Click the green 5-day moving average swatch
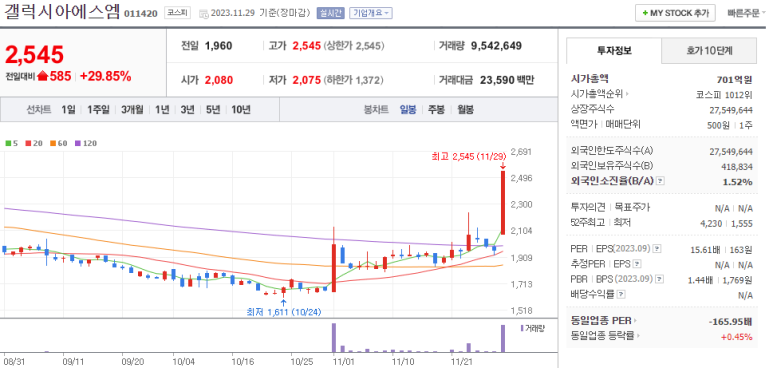 8,144
